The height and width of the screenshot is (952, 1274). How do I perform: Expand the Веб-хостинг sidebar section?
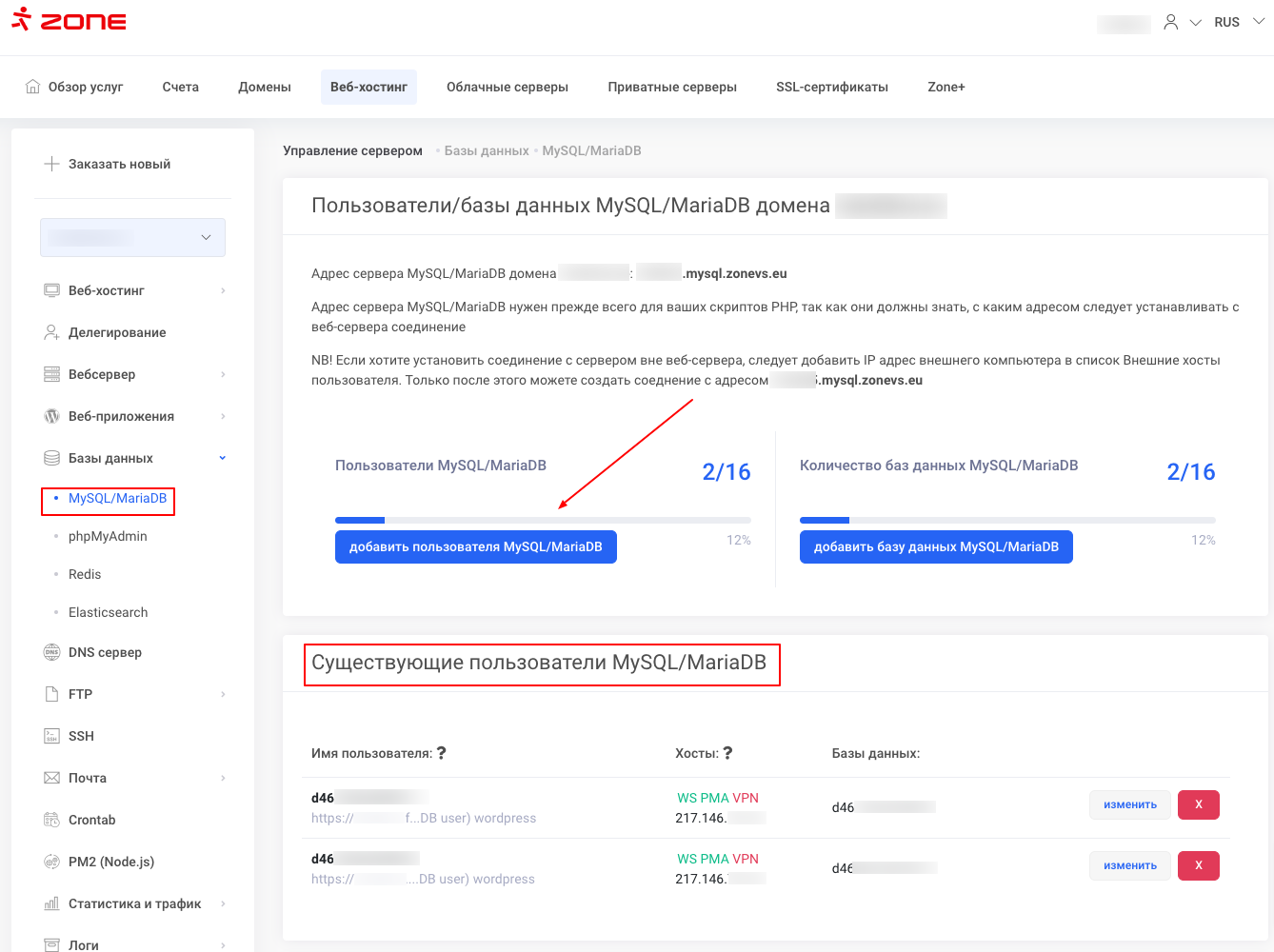223,290
